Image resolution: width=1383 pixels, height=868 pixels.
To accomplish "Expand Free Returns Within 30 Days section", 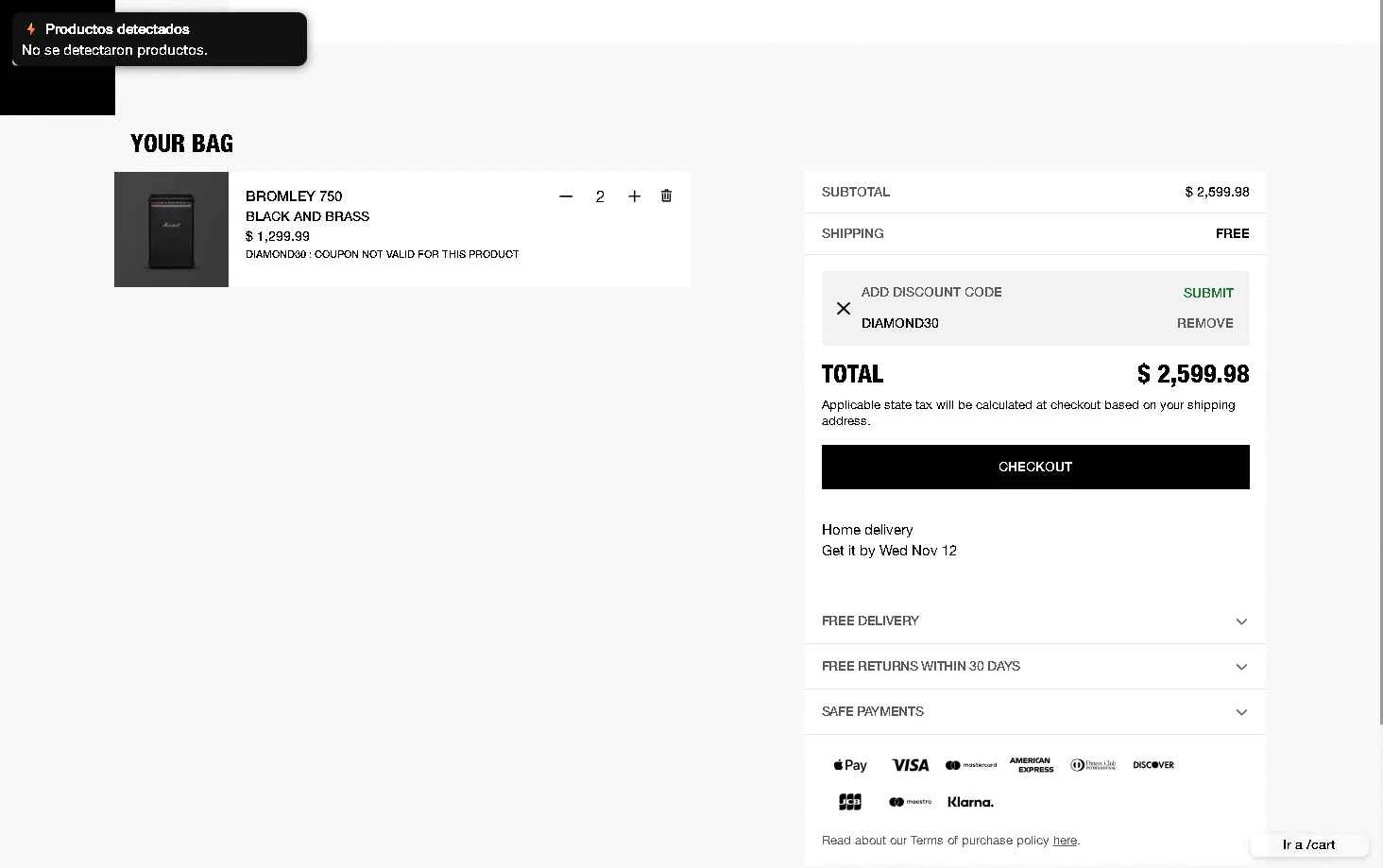I will 1034,666.
